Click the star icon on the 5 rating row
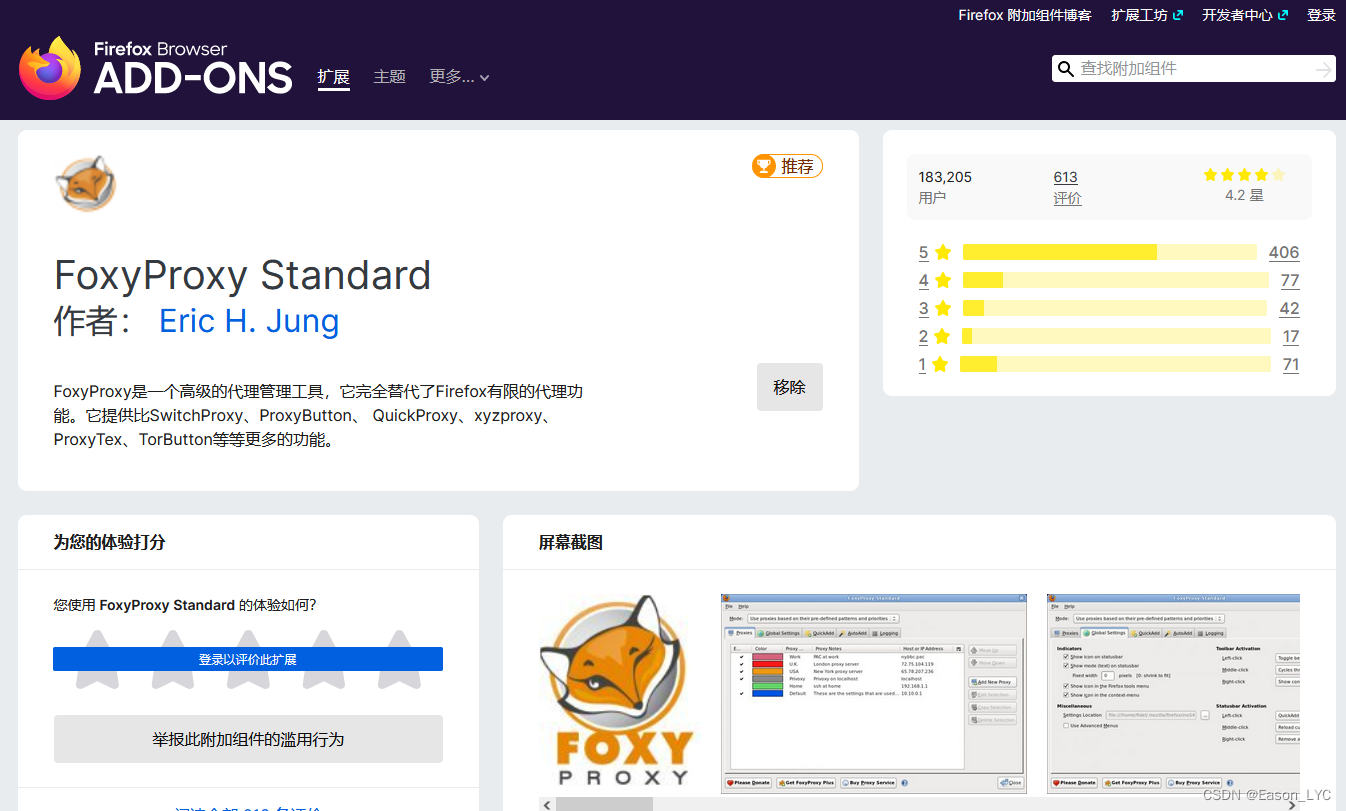The height and width of the screenshot is (811, 1346). [942, 252]
